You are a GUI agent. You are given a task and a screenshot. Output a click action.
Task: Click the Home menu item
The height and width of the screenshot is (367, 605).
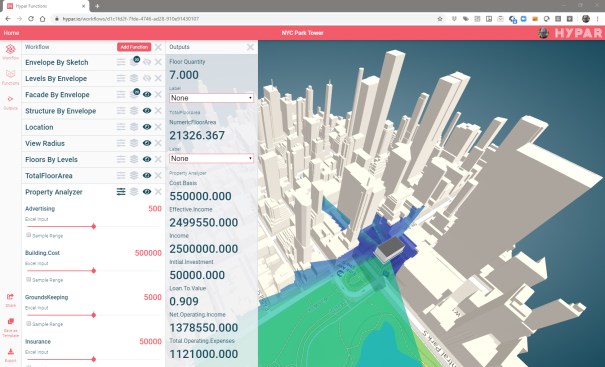[11, 33]
